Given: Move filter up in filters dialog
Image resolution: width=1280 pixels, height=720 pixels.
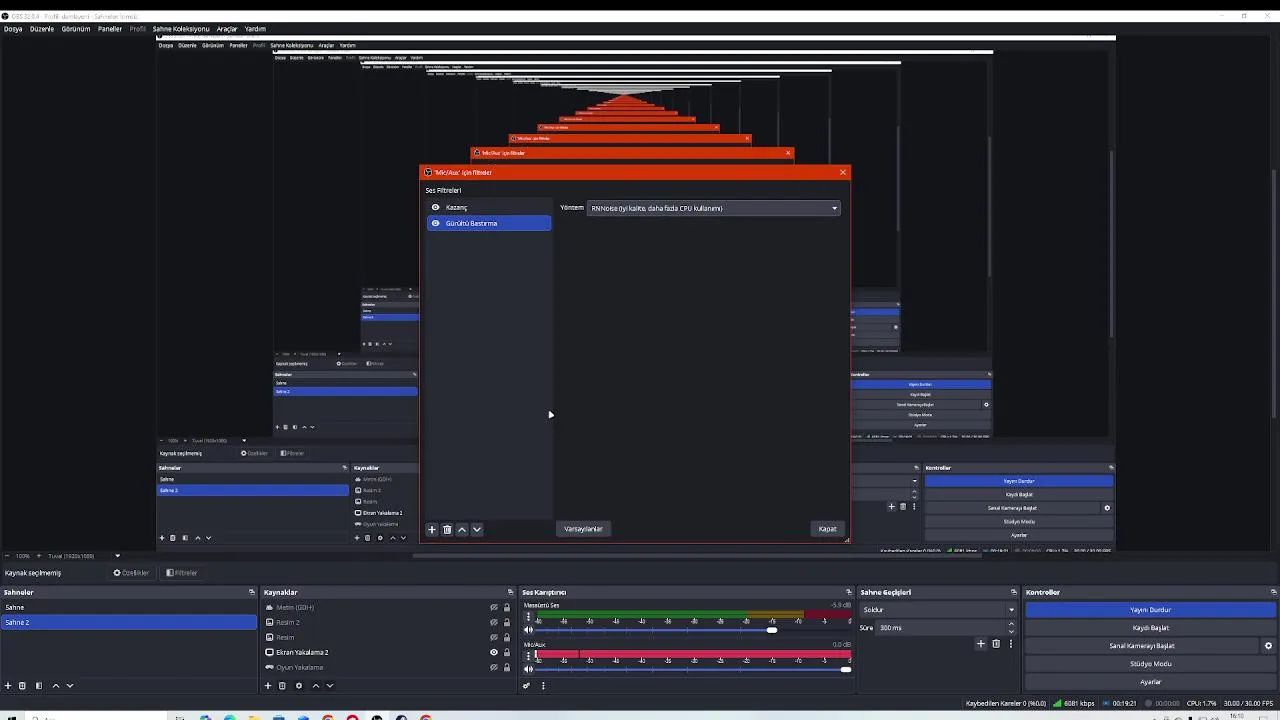Looking at the screenshot, I should [462, 529].
